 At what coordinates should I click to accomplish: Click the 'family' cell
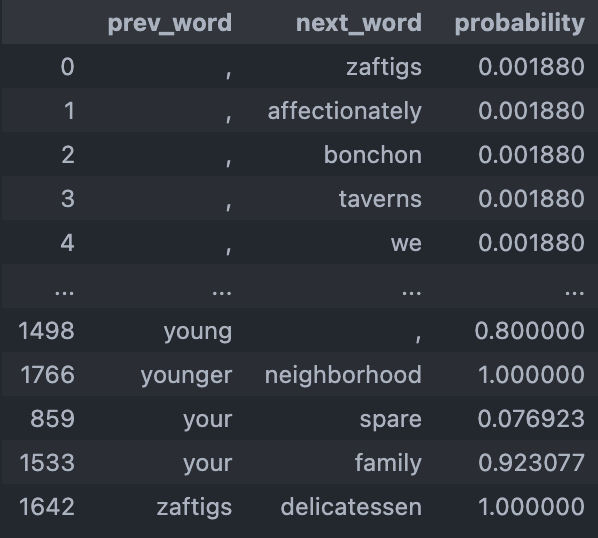(x=388, y=464)
